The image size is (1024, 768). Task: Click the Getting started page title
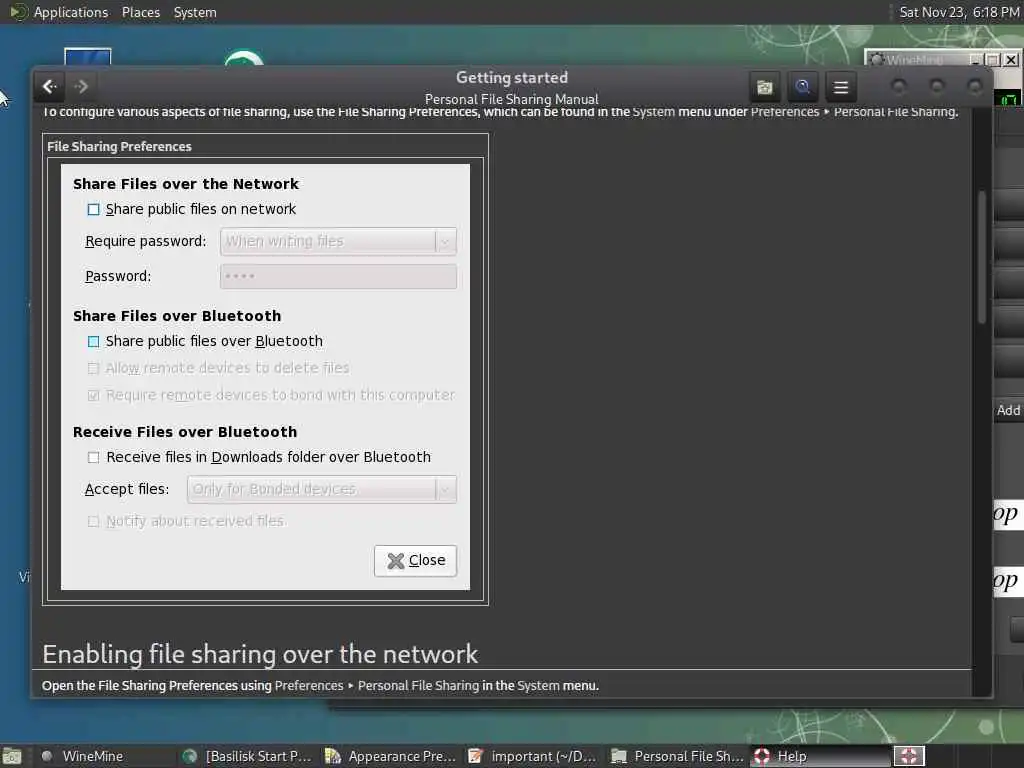[512, 77]
